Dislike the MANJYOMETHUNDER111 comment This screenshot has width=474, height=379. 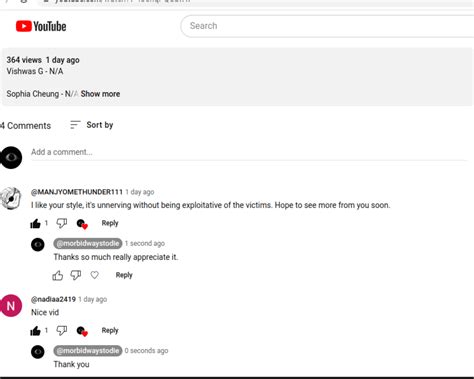[61, 223]
